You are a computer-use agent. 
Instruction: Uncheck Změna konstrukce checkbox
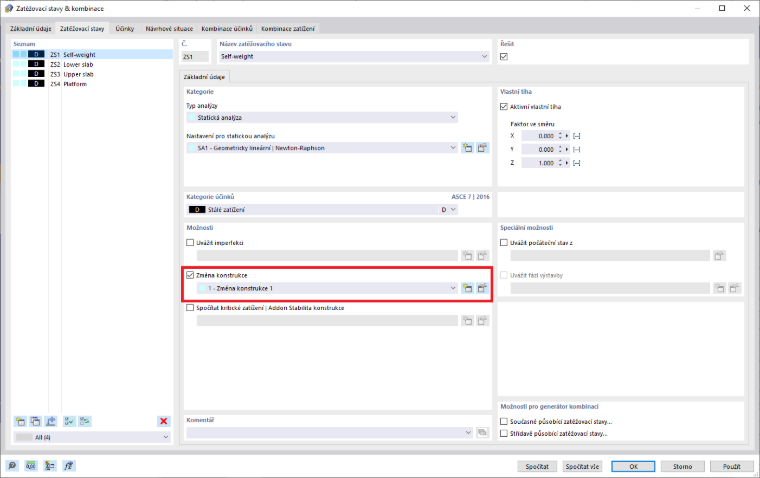(190, 275)
